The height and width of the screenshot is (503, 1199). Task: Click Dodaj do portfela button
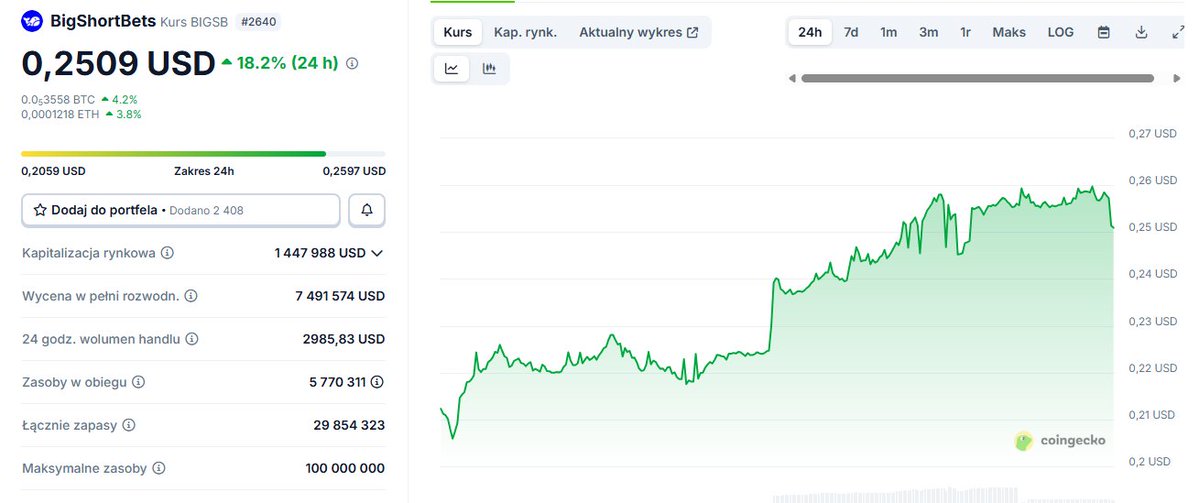tap(180, 210)
